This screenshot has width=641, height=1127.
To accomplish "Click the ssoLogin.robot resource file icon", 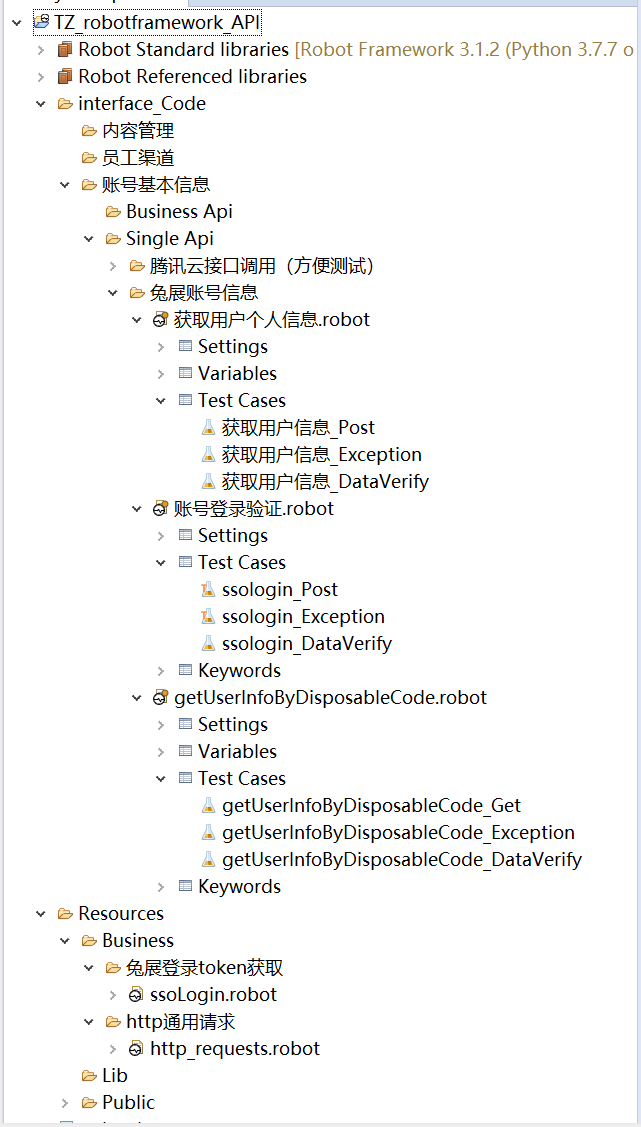I will coord(137,995).
